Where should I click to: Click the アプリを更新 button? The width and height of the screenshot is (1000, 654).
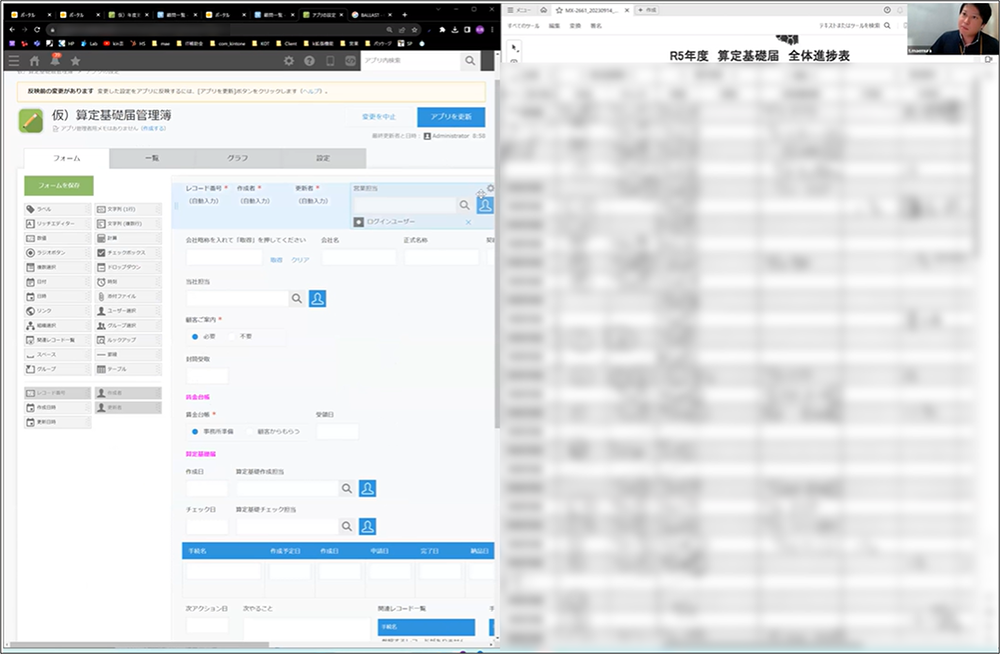(x=451, y=117)
